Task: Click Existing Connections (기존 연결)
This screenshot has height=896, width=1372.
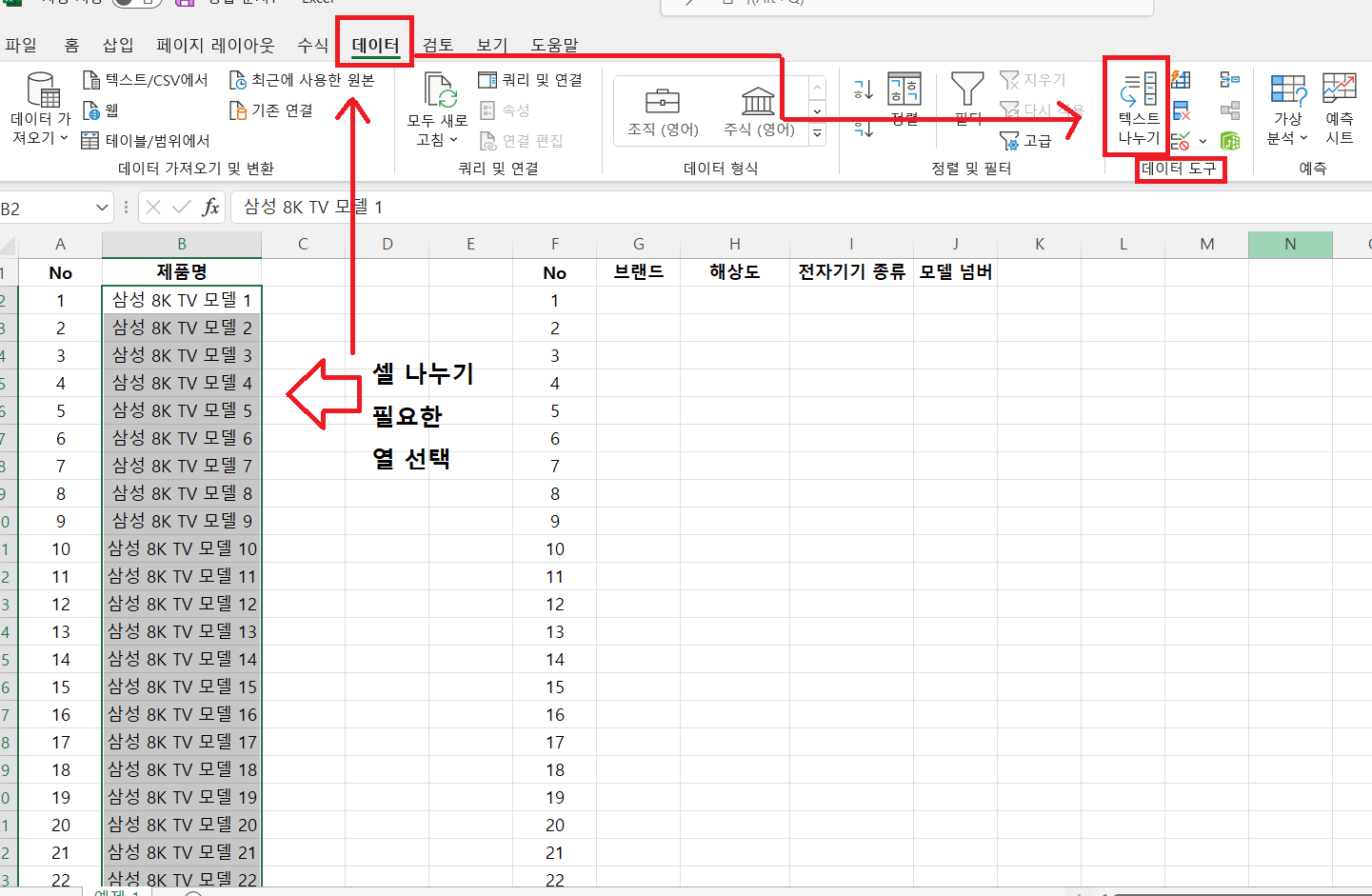Action: point(271,110)
